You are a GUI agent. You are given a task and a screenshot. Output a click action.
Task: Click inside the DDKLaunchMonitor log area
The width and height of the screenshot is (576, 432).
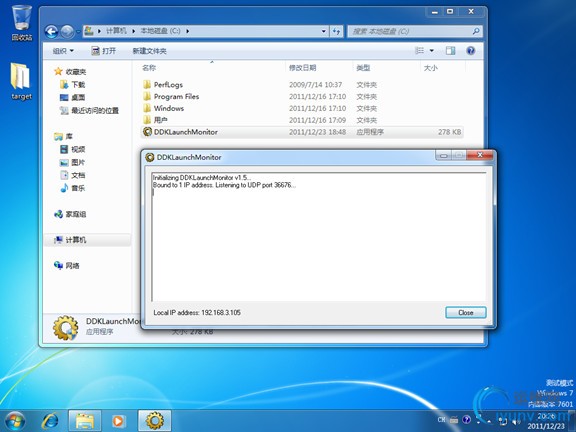pyautogui.click(x=318, y=237)
